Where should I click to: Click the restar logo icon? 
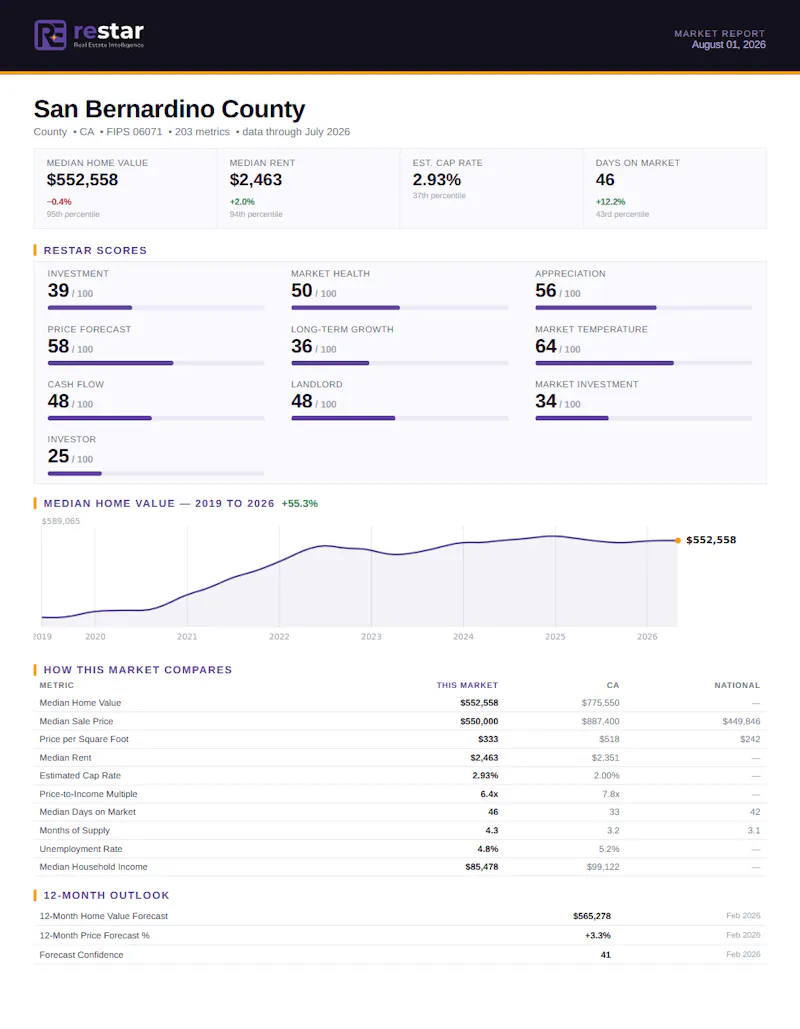[50, 35]
